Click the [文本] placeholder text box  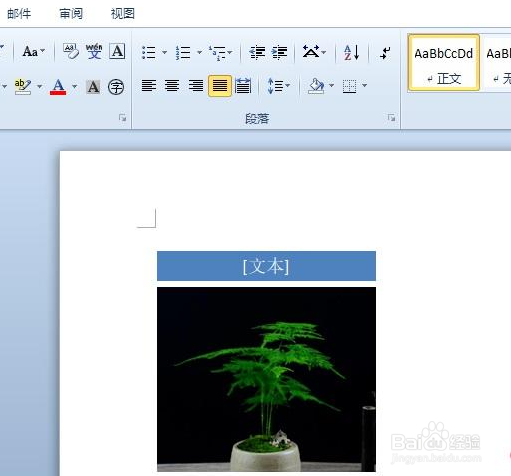tap(266, 266)
